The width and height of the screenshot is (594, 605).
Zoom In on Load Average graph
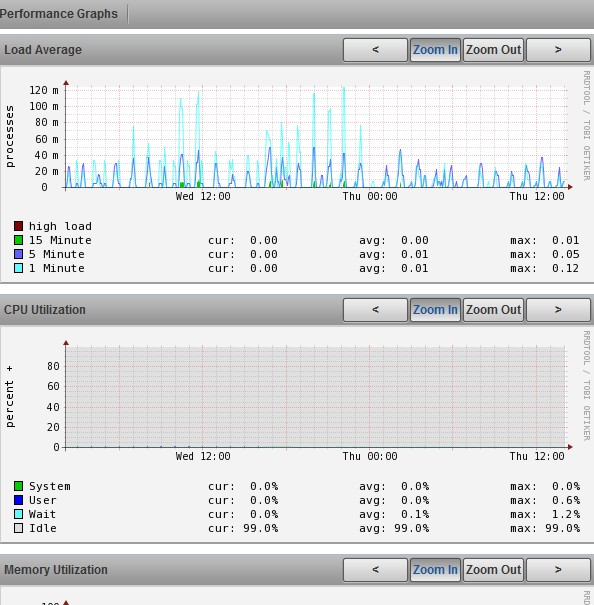coord(435,50)
